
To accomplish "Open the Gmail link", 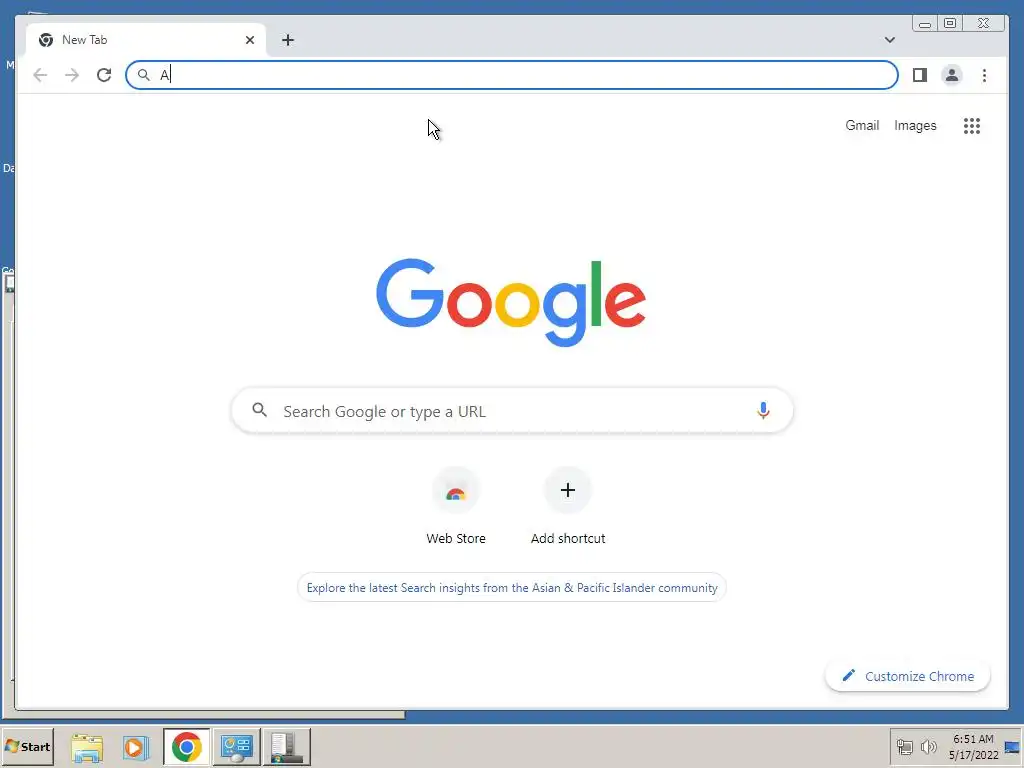I will 862,125.
